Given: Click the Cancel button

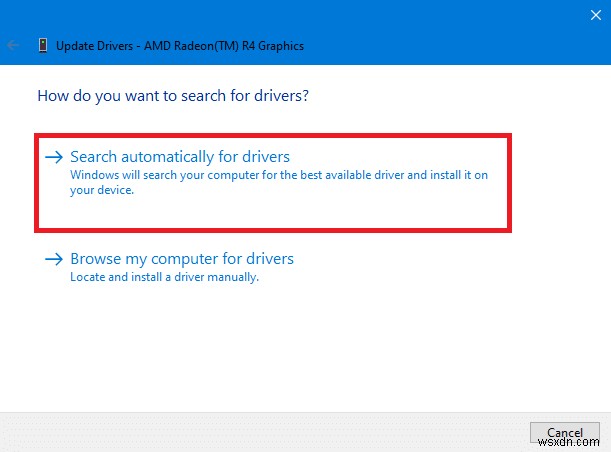Looking at the screenshot, I should tap(565, 433).
